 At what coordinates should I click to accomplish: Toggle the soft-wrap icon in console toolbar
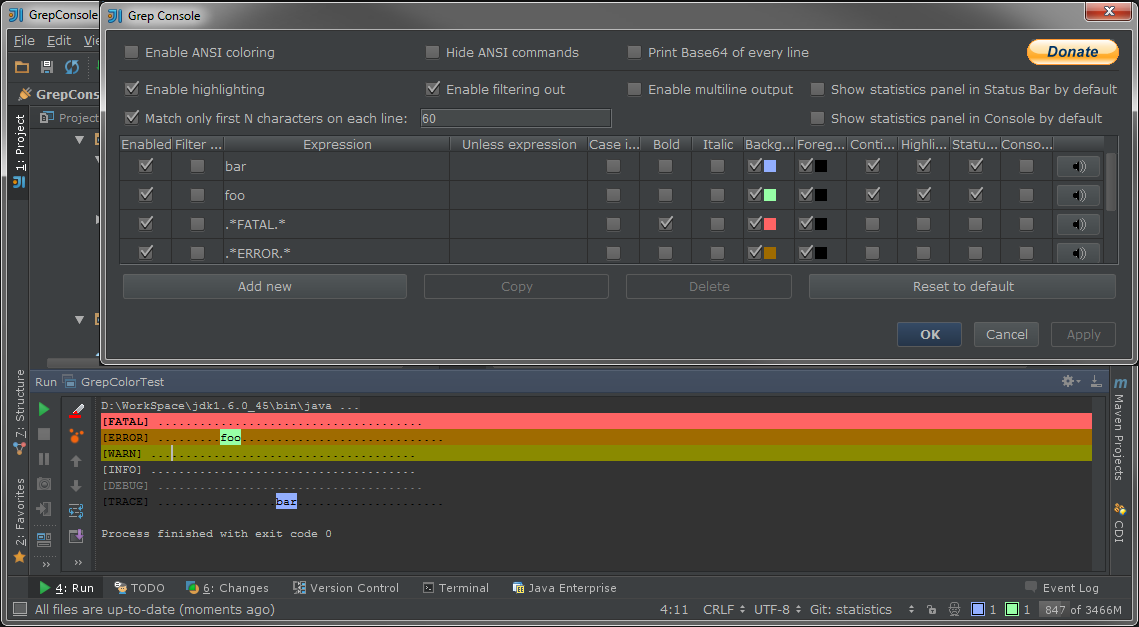click(76, 511)
